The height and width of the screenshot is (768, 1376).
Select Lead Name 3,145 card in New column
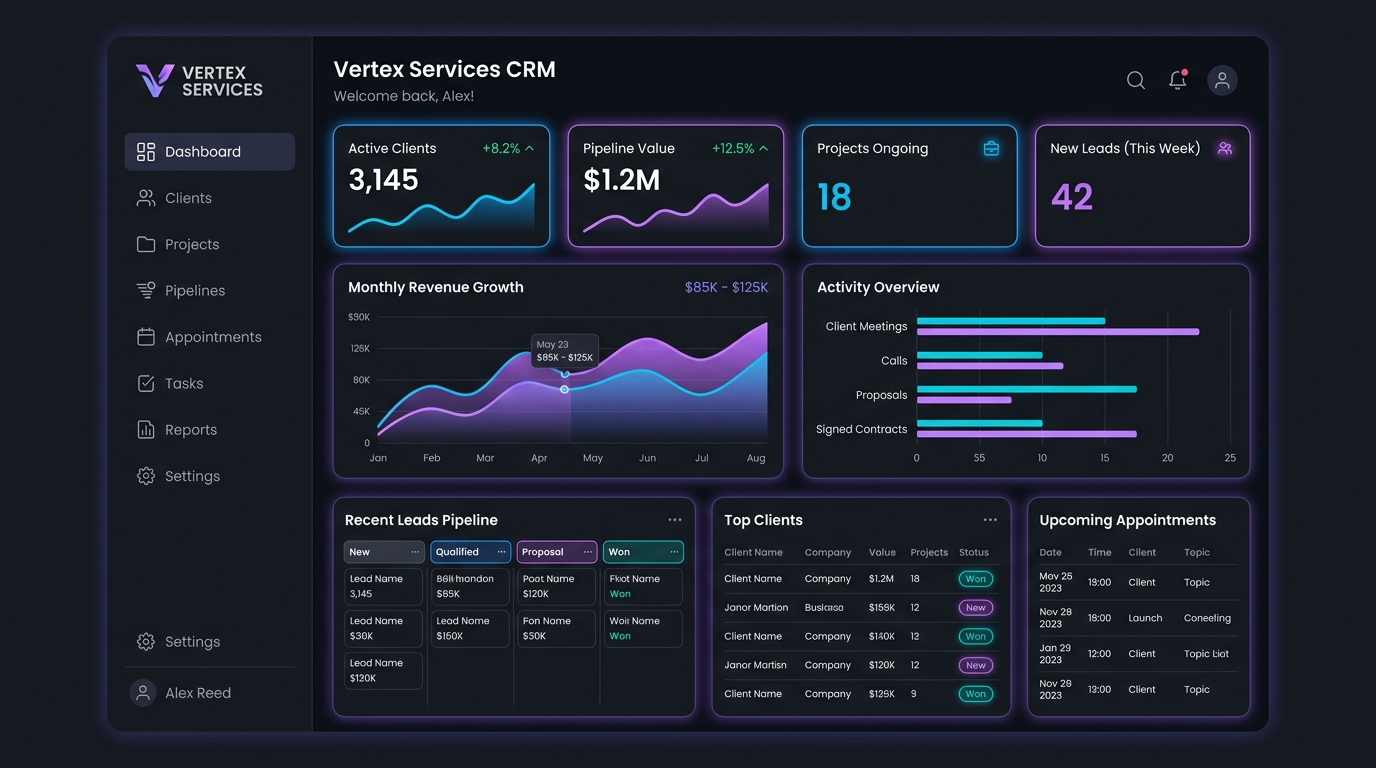click(x=384, y=587)
